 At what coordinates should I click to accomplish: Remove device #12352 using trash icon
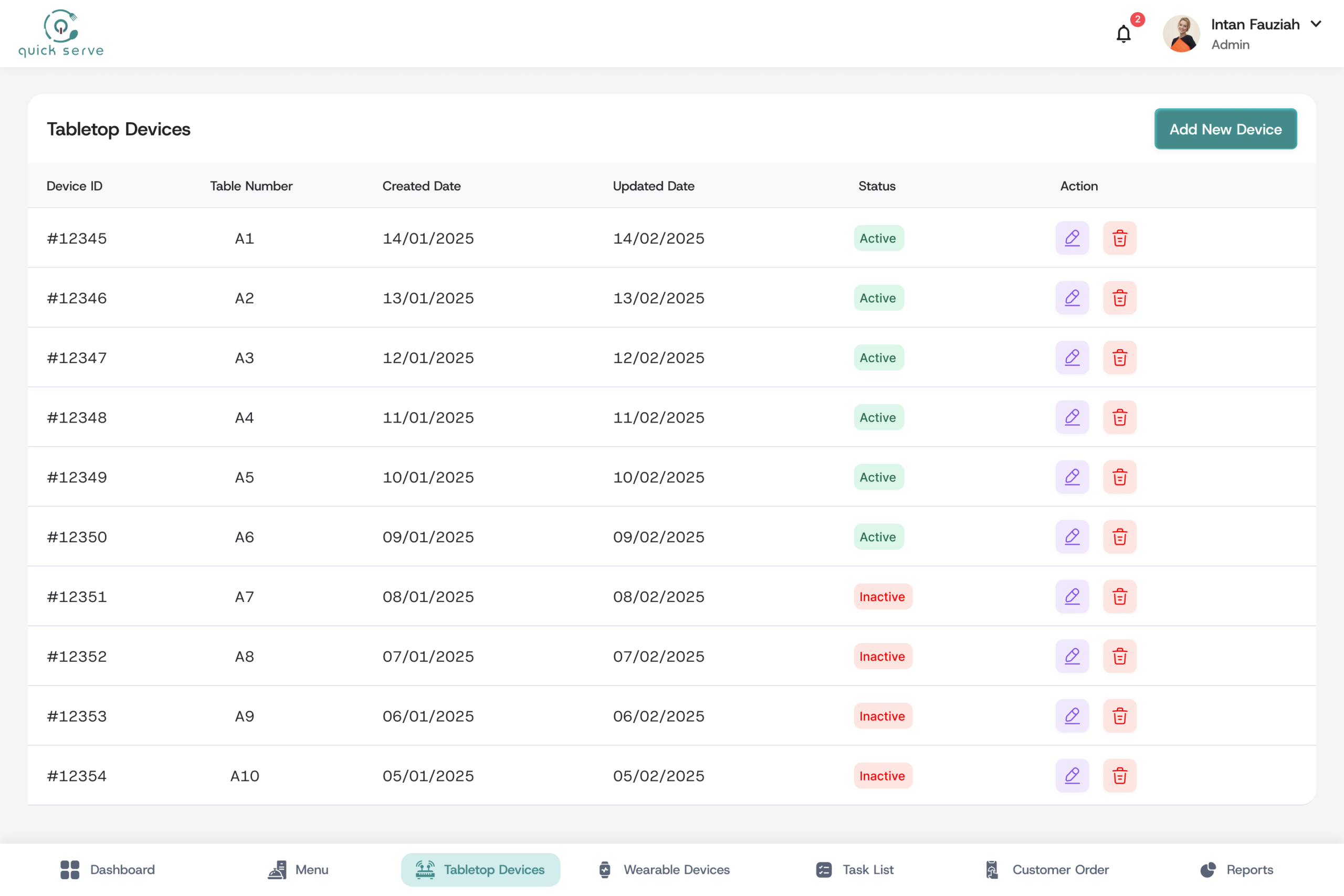[x=1119, y=656]
